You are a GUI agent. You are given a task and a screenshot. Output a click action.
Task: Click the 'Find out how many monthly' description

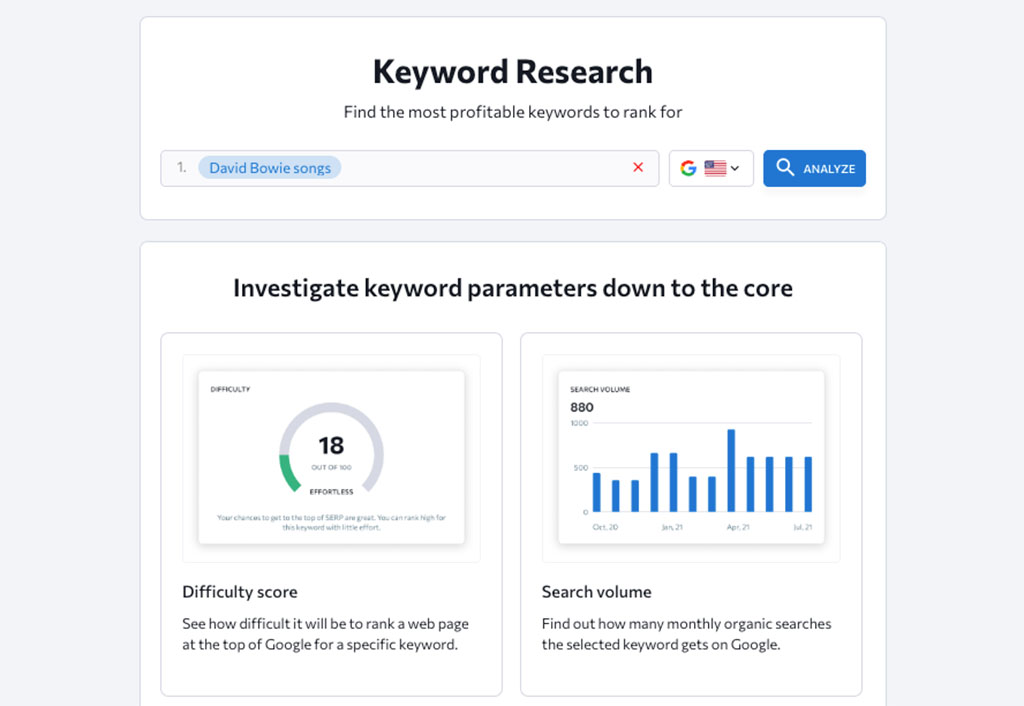pos(686,634)
